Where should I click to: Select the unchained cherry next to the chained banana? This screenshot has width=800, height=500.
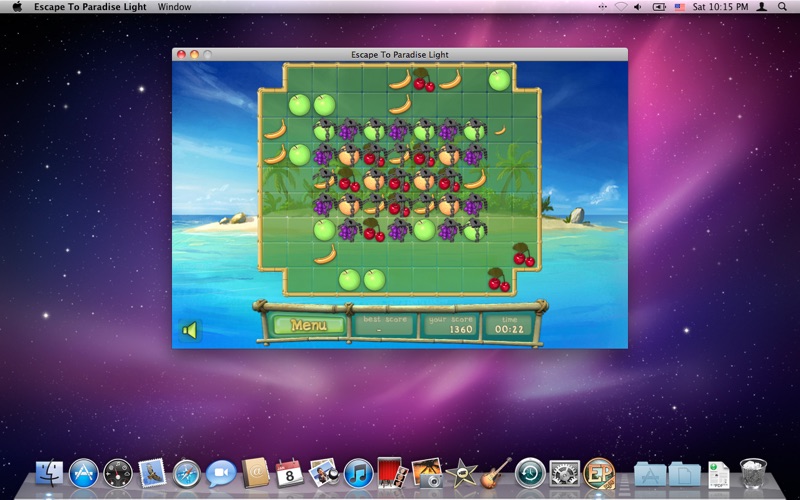(x=348, y=180)
